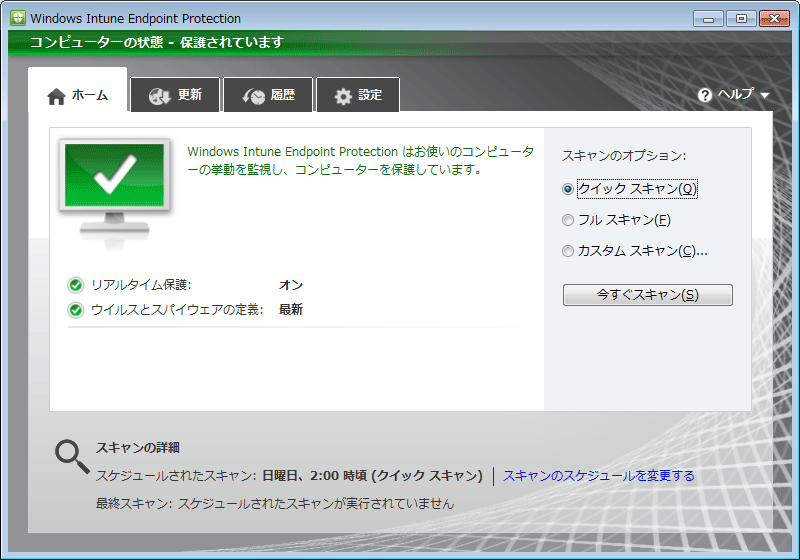Screen dimensions: 800x560
Task: Open スキャンのスケジュールを変更する link
Action: 598,476
